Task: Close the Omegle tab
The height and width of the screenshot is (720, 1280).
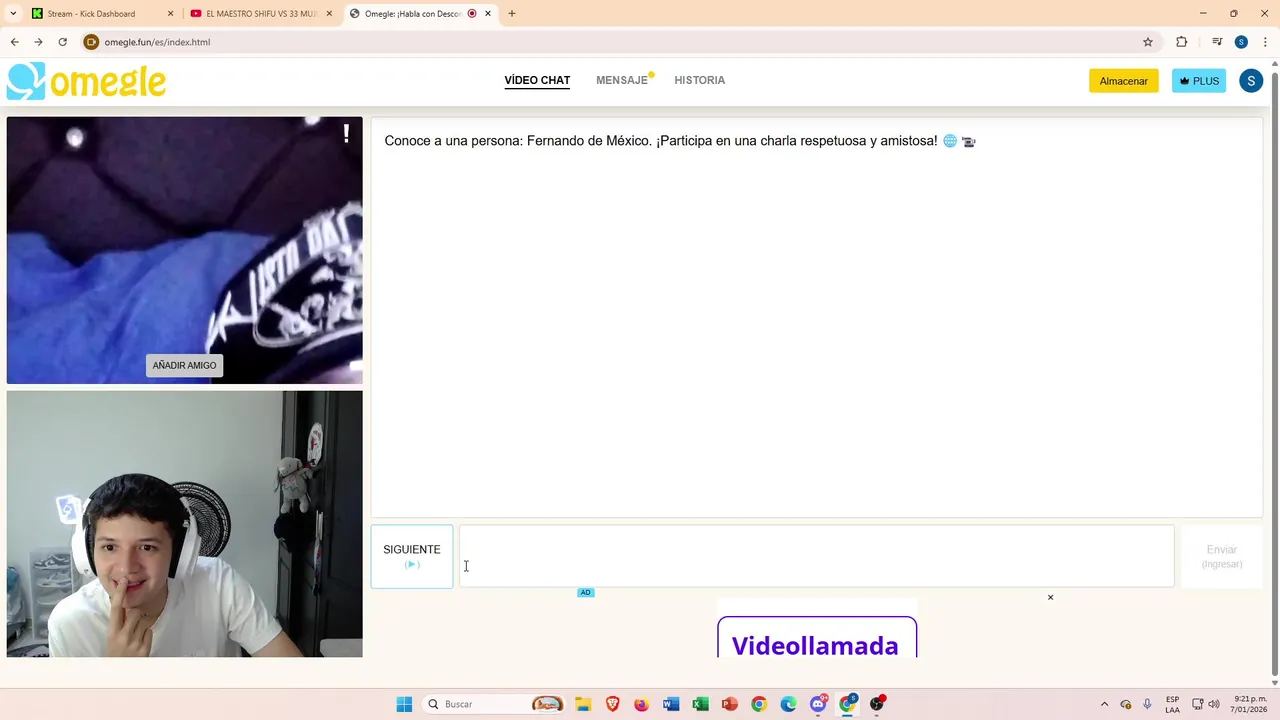Action: coord(488,14)
